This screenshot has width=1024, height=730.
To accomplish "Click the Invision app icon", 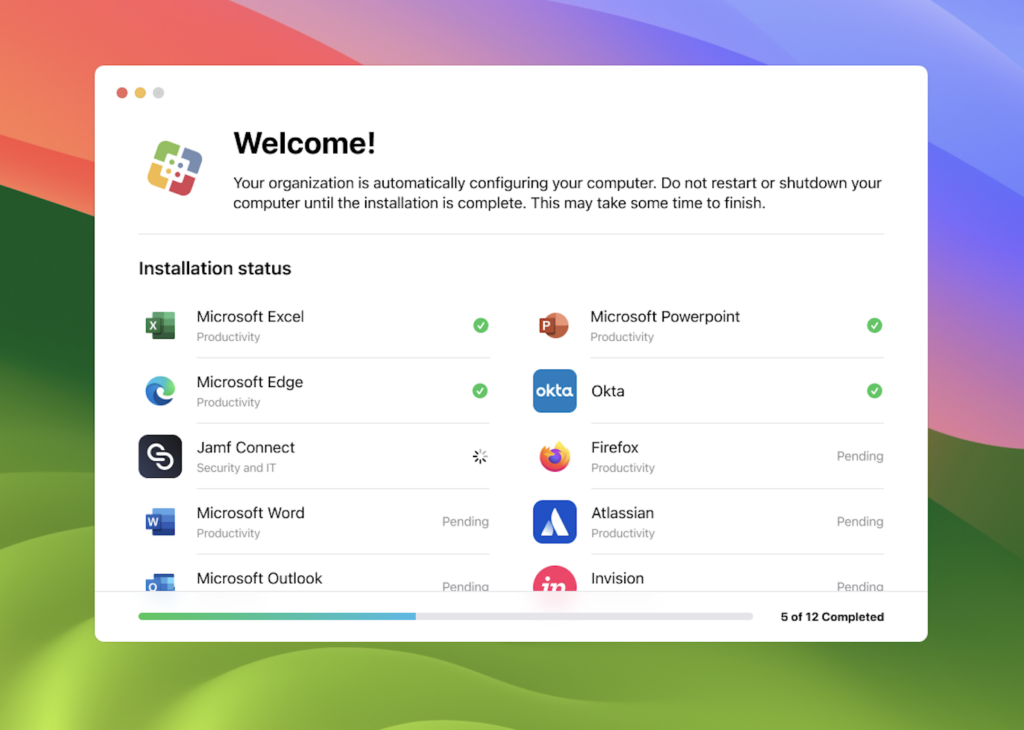I will click(554, 579).
